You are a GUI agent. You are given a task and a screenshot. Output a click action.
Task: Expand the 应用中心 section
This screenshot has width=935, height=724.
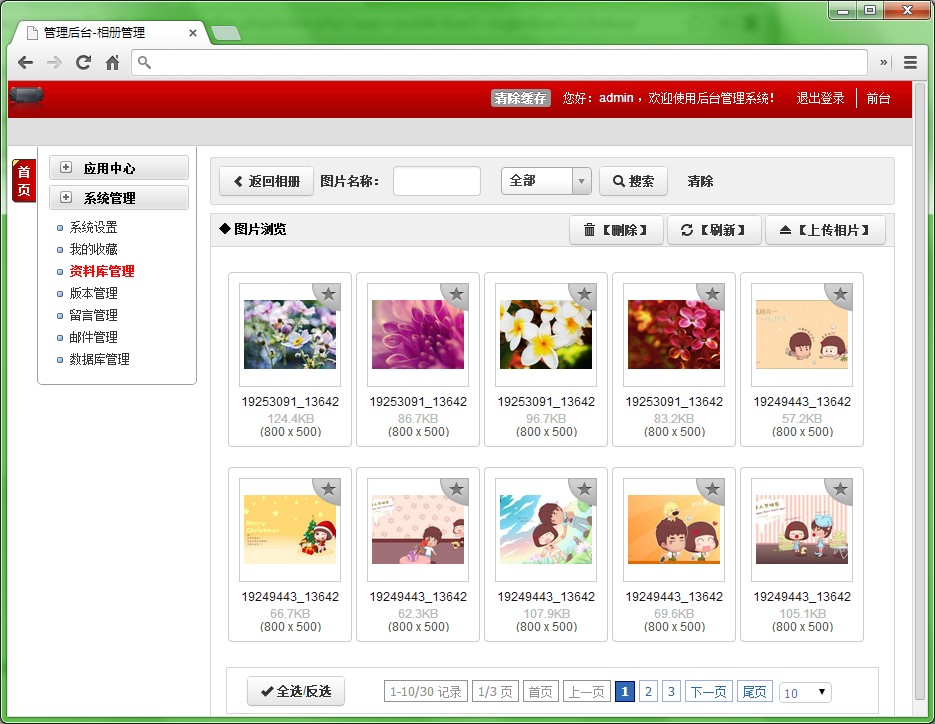(x=119, y=168)
